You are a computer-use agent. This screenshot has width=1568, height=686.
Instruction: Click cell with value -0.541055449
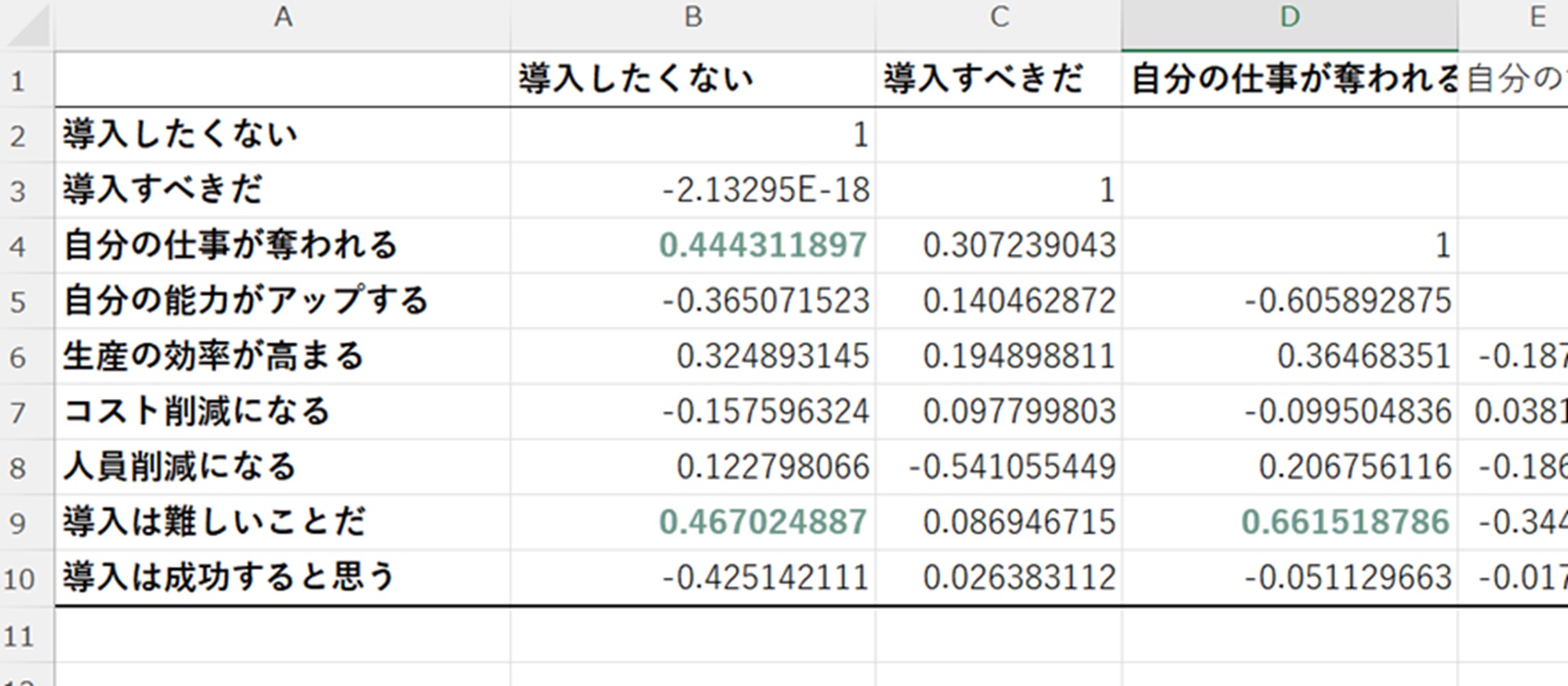point(1012,467)
